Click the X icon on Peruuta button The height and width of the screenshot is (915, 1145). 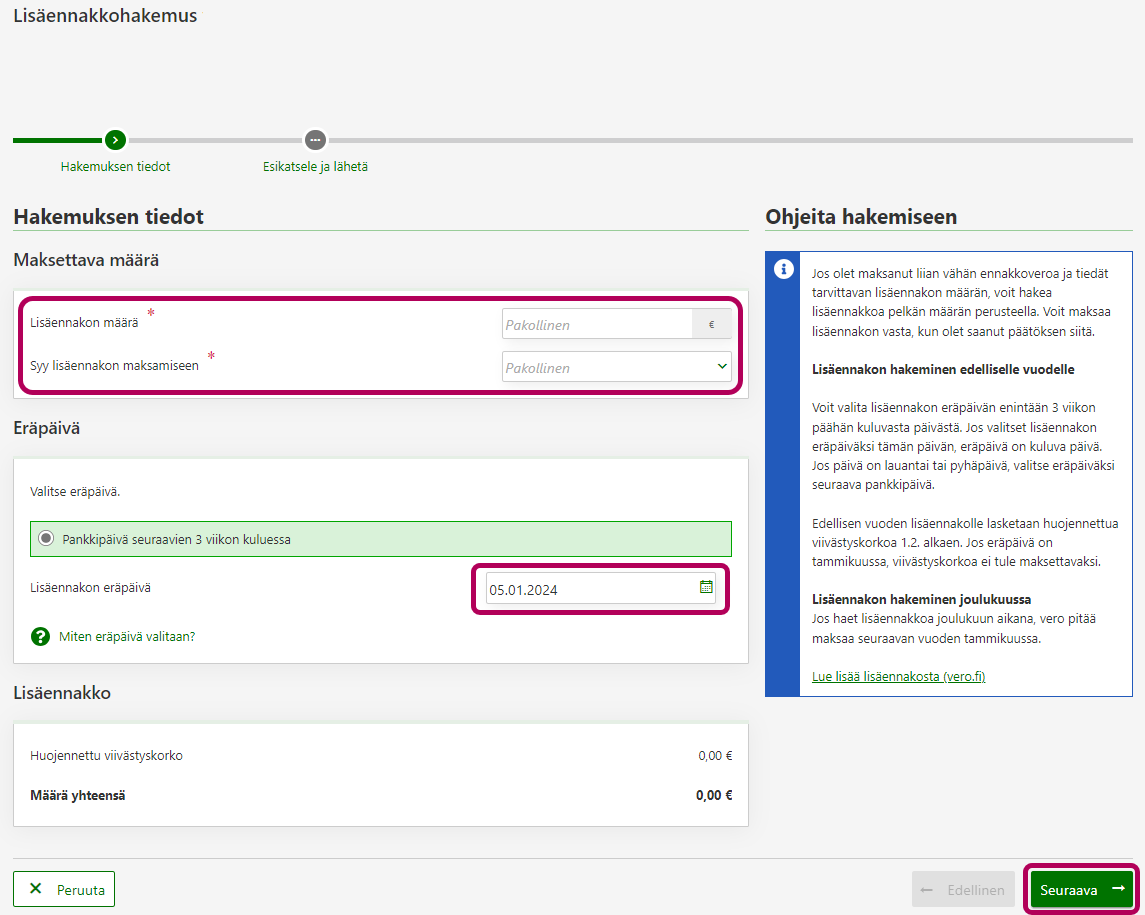36,889
